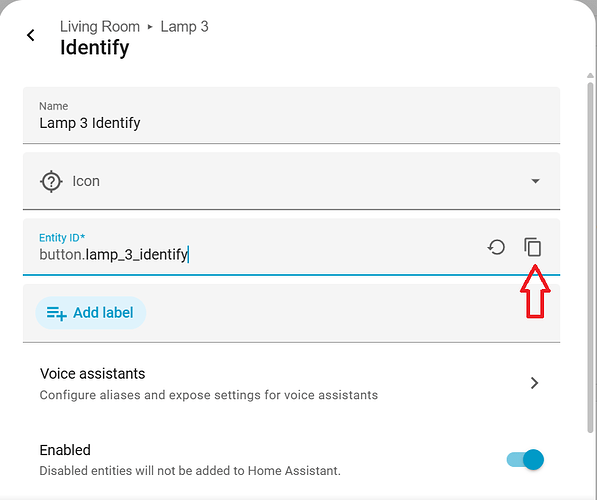Go back using the left arrow

click(x=31, y=35)
